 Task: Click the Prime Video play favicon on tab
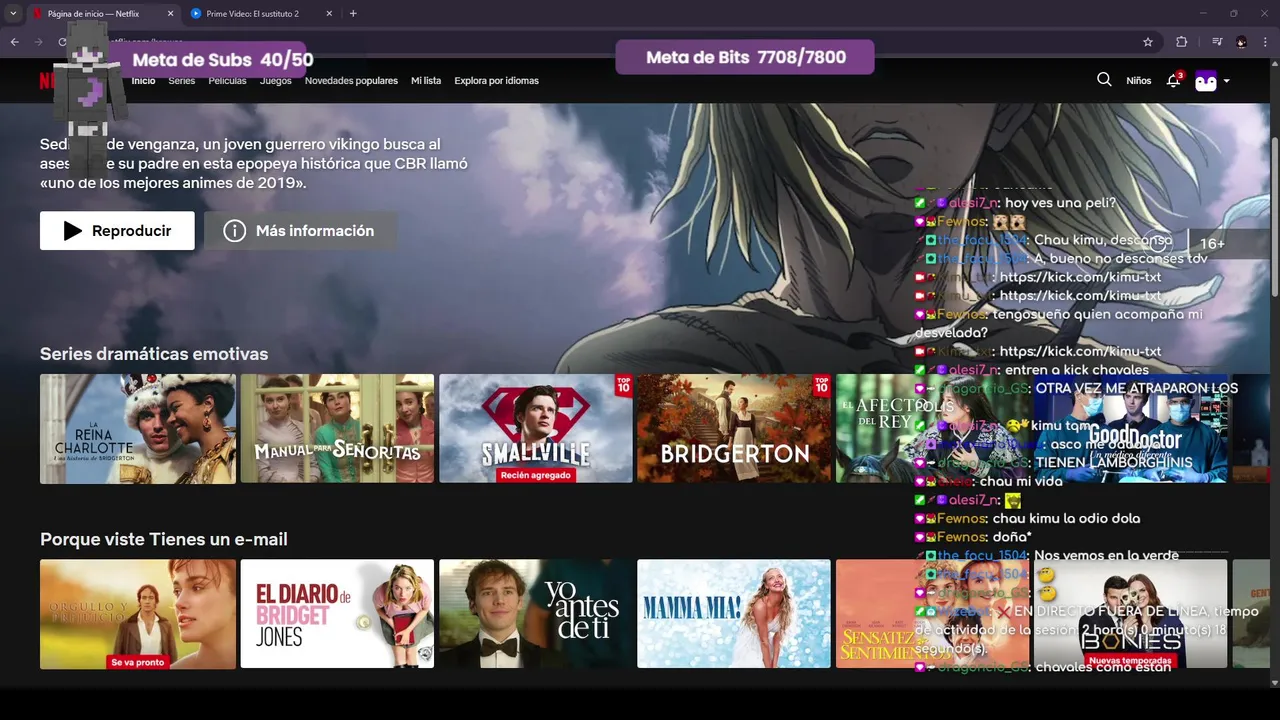tap(196, 14)
